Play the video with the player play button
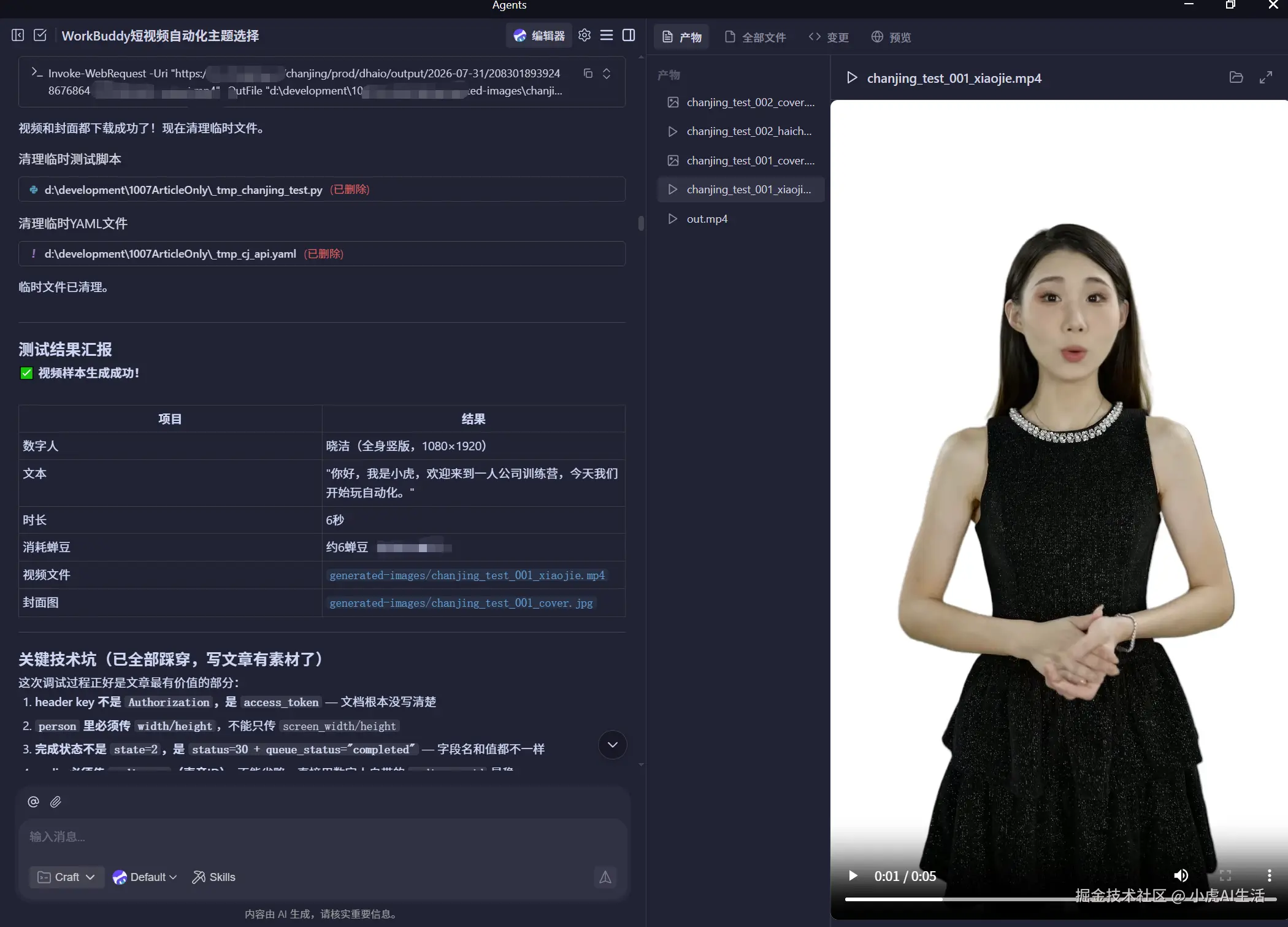 click(853, 875)
